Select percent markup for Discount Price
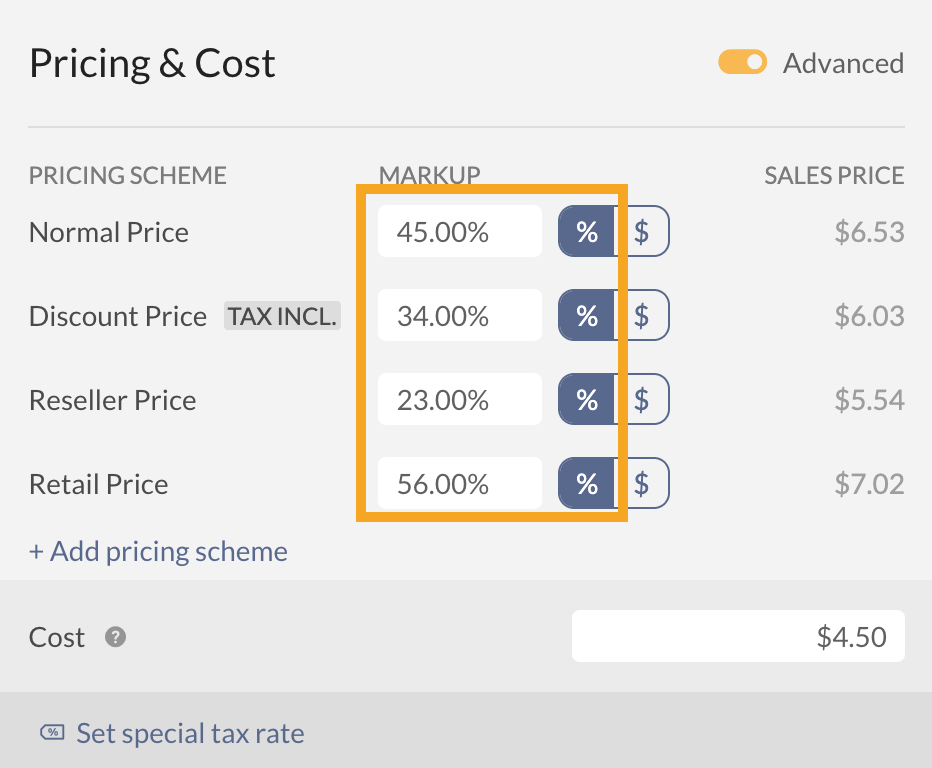The height and width of the screenshot is (768, 932). coord(586,316)
